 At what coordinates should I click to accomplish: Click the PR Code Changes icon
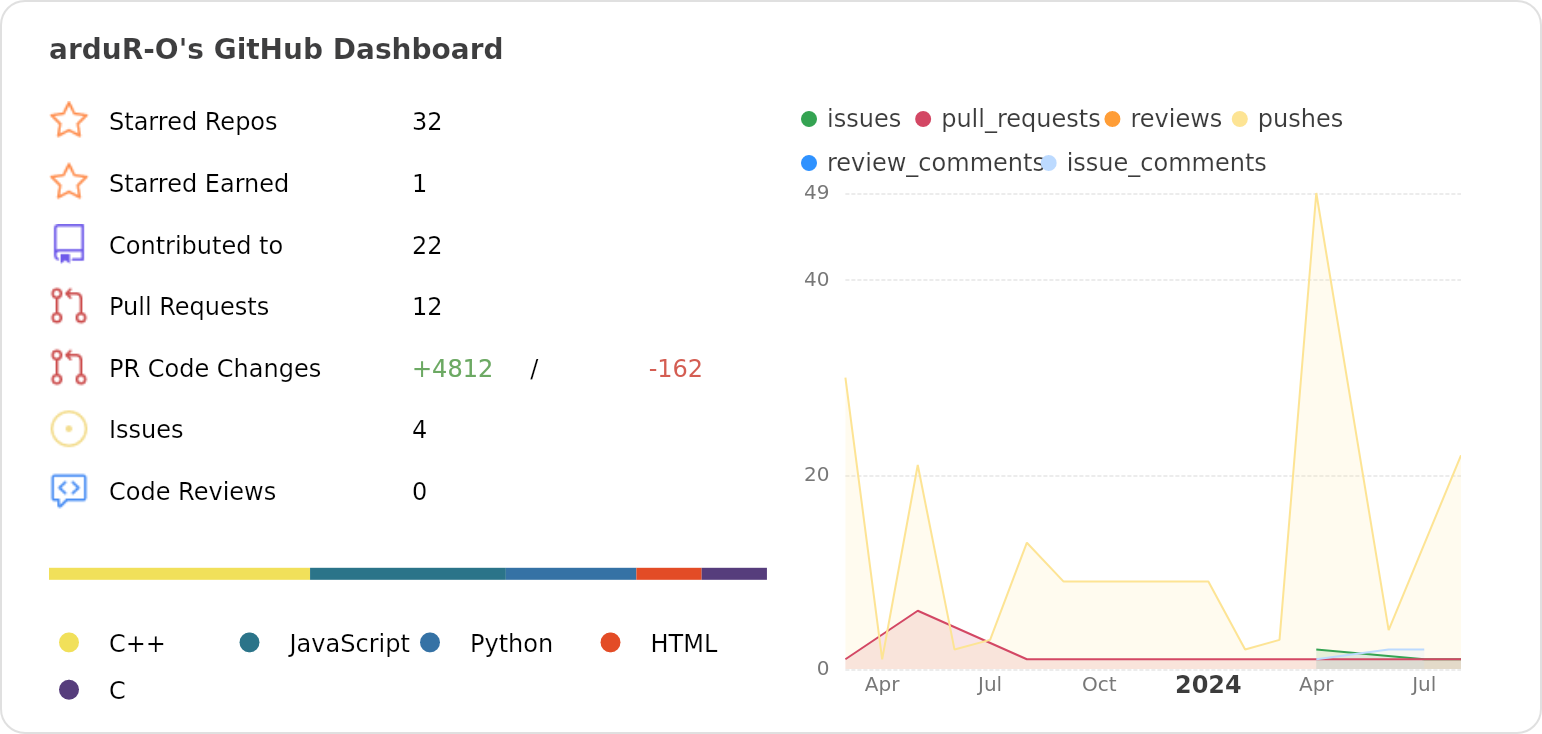tap(69, 368)
